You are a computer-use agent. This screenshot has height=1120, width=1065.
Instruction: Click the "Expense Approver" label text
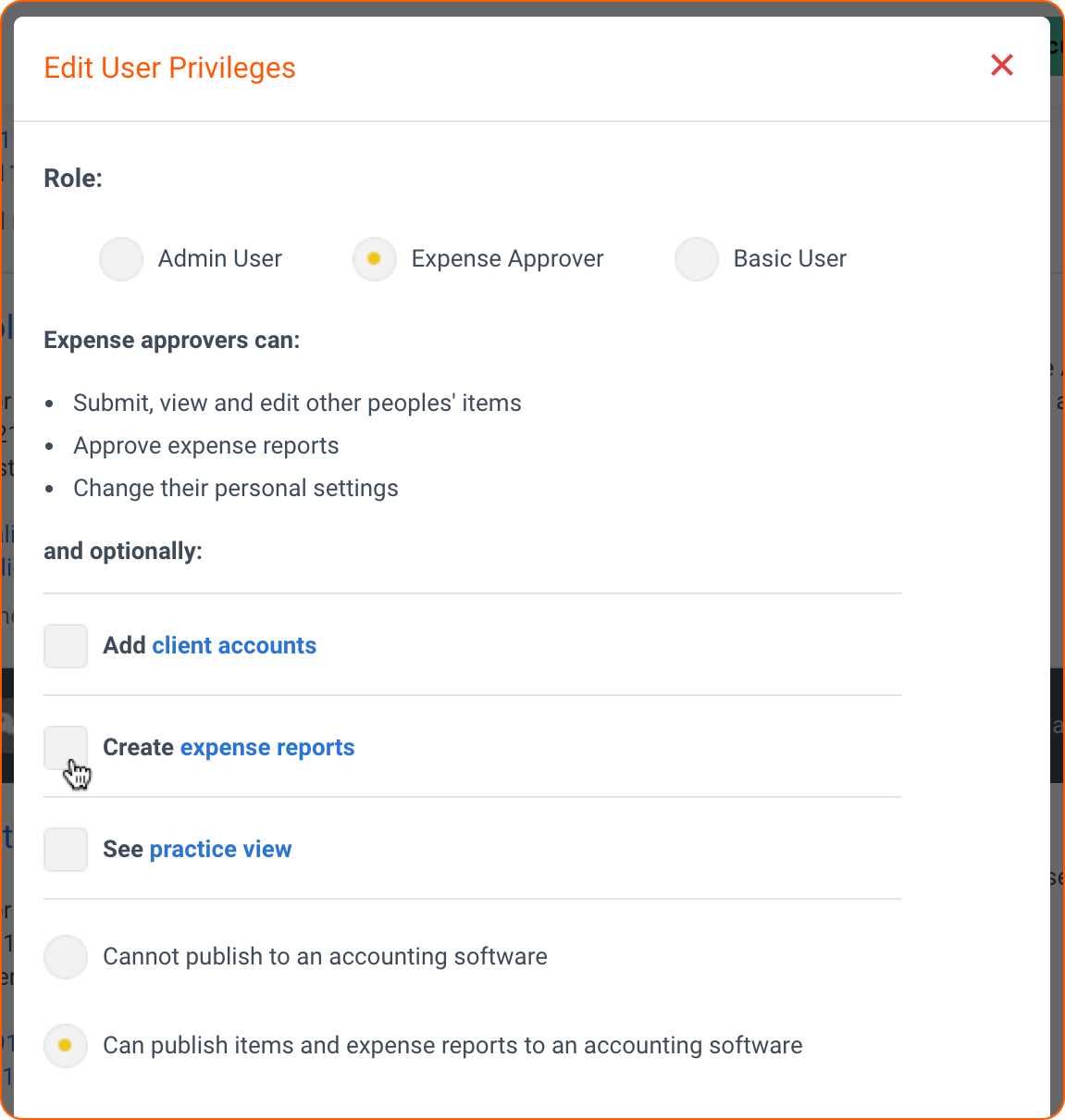coord(507,259)
